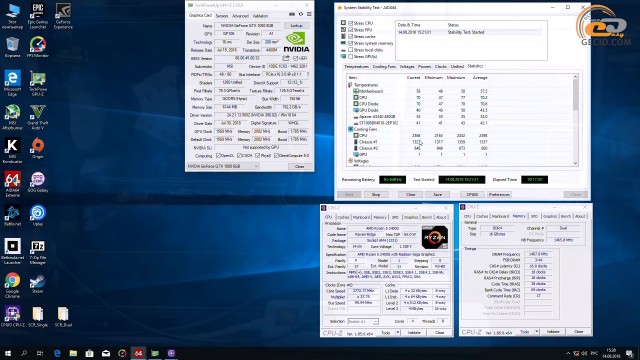
Task: Toggle Stress FPU checkbox
Action: (x=350, y=30)
